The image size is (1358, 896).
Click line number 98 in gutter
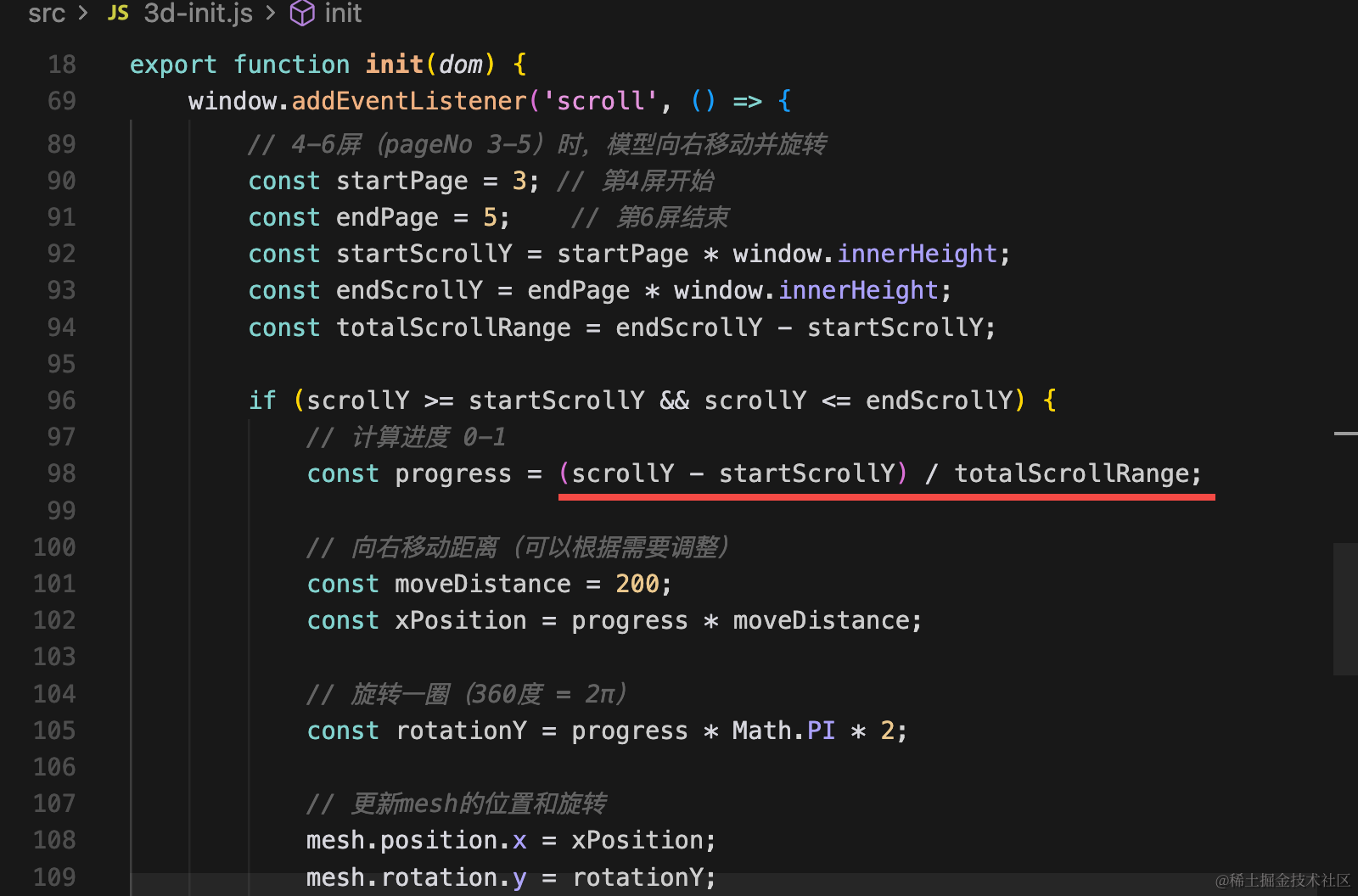click(62, 473)
